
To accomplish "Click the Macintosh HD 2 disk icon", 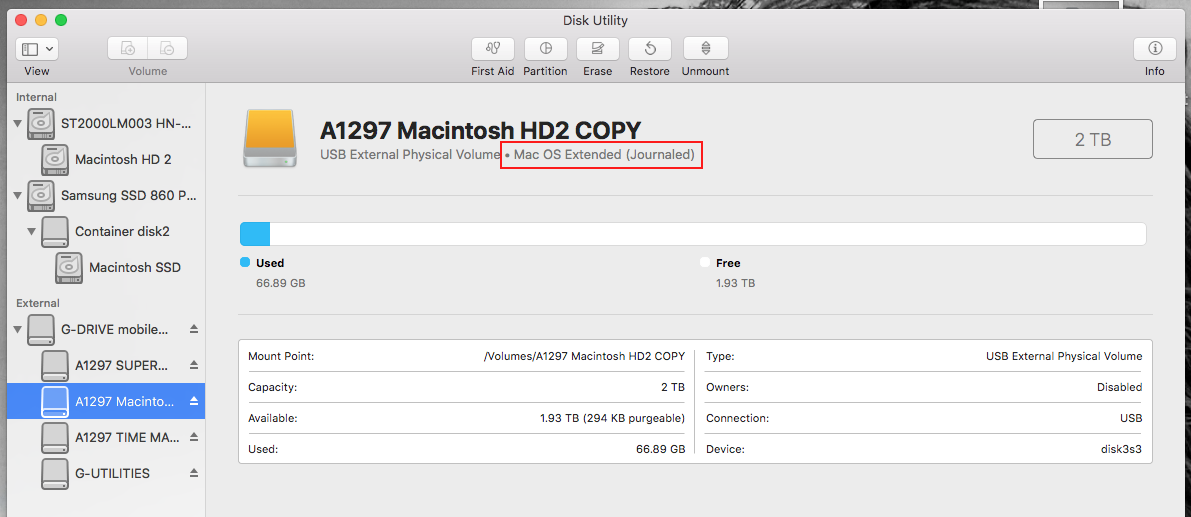I will point(55,159).
